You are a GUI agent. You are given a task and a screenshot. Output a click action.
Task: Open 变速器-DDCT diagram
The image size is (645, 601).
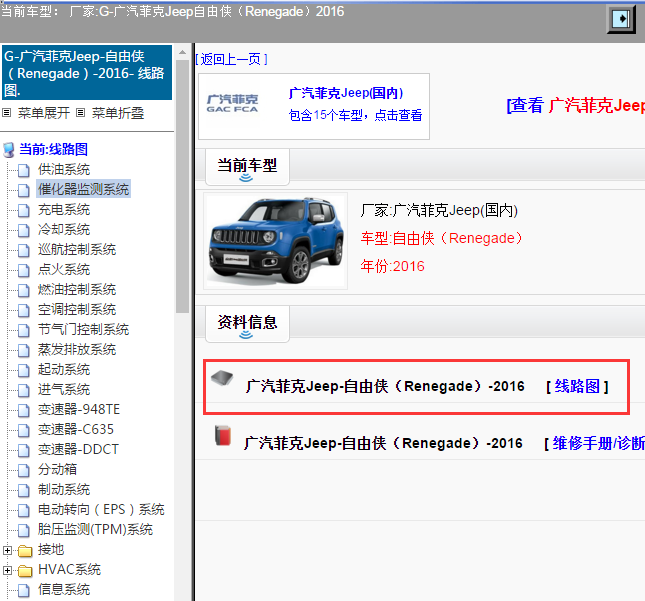pyautogui.click(x=78, y=449)
